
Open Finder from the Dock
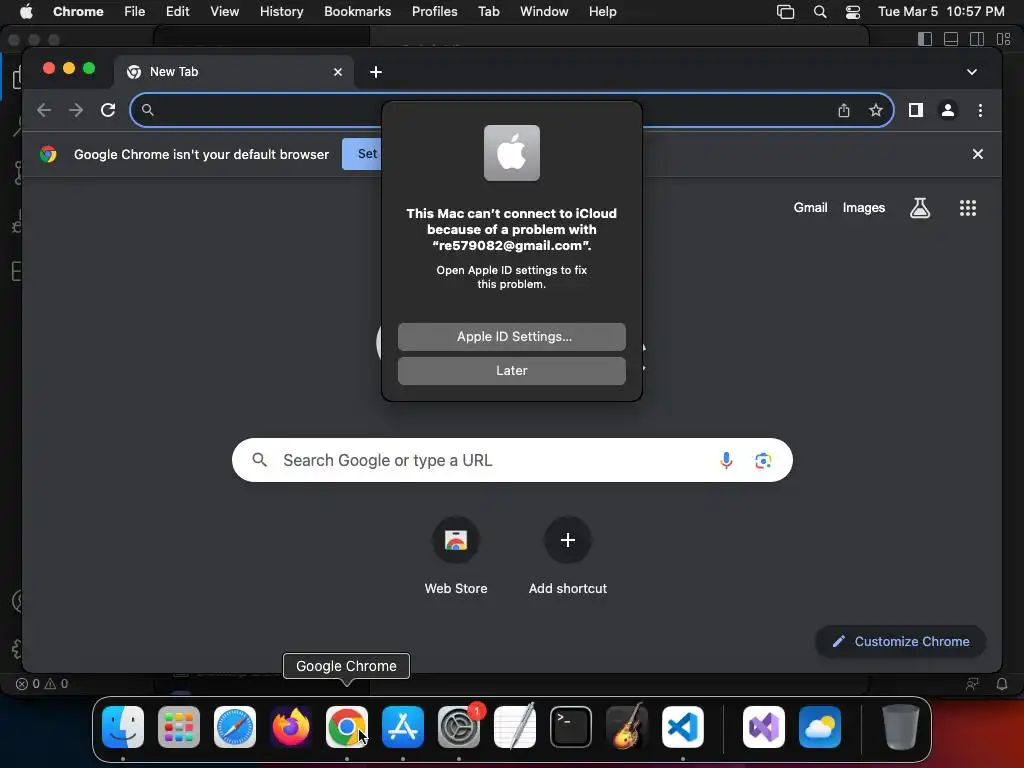[x=123, y=727]
